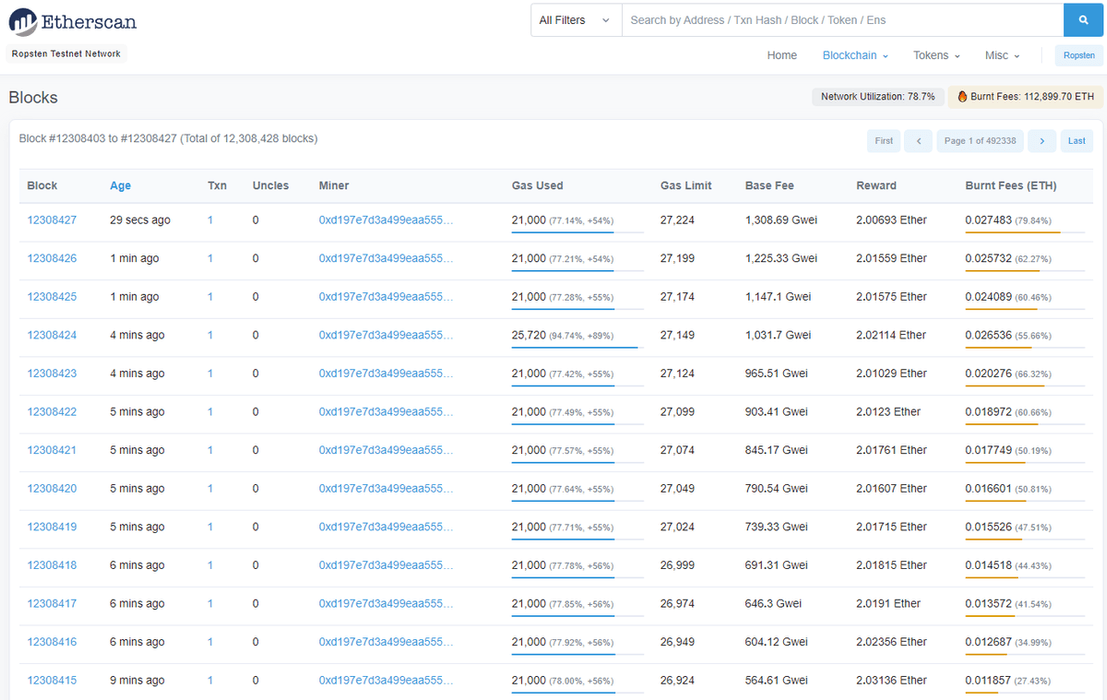Go to Home page

[782, 55]
